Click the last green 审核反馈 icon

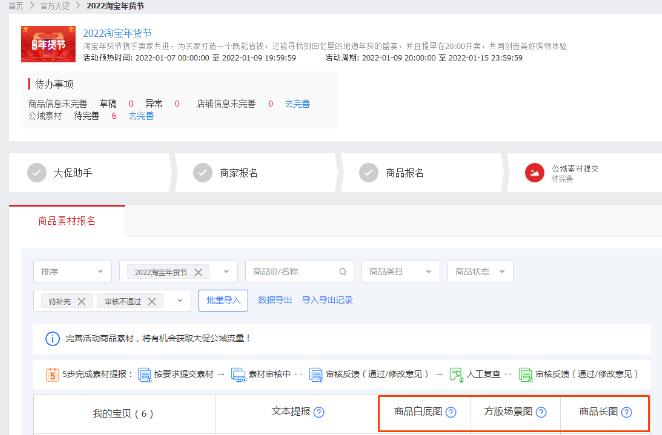click(x=525, y=375)
